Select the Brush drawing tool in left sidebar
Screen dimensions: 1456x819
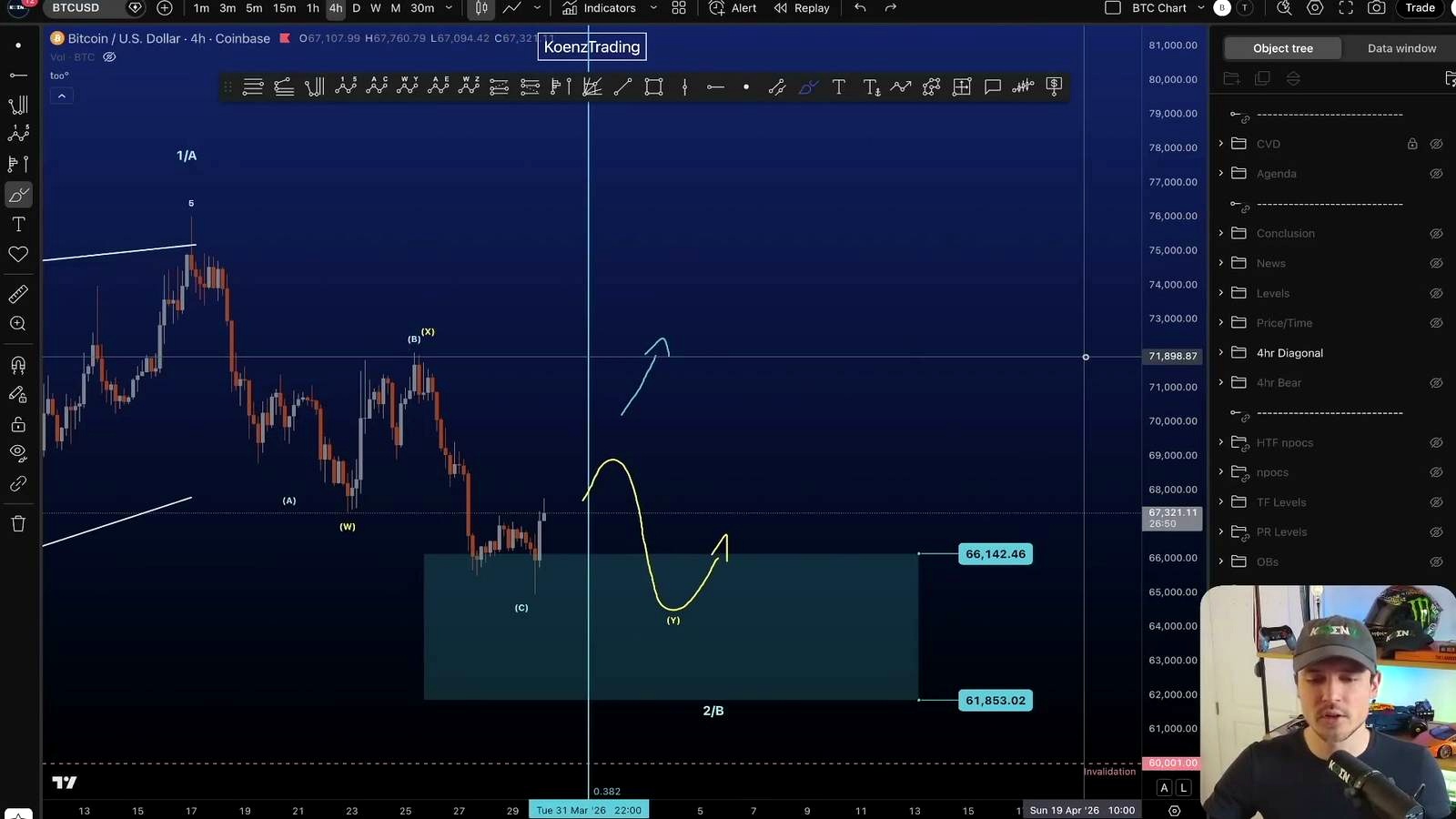(x=18, y=195)
